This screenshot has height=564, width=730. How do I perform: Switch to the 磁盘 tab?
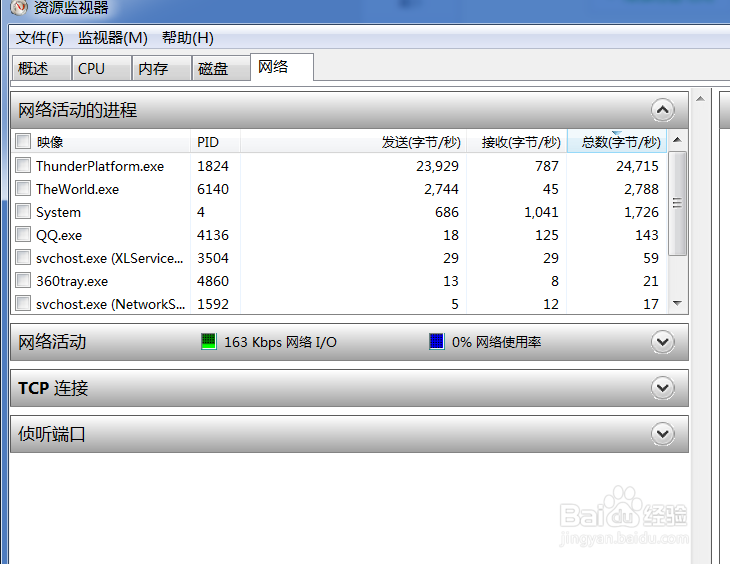point(221,68)
